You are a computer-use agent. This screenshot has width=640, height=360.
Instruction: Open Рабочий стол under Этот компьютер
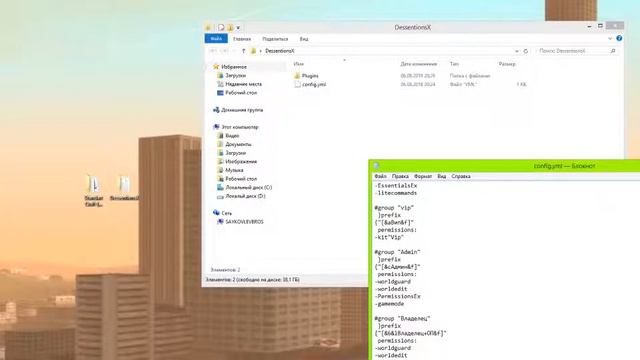[241, 179]
